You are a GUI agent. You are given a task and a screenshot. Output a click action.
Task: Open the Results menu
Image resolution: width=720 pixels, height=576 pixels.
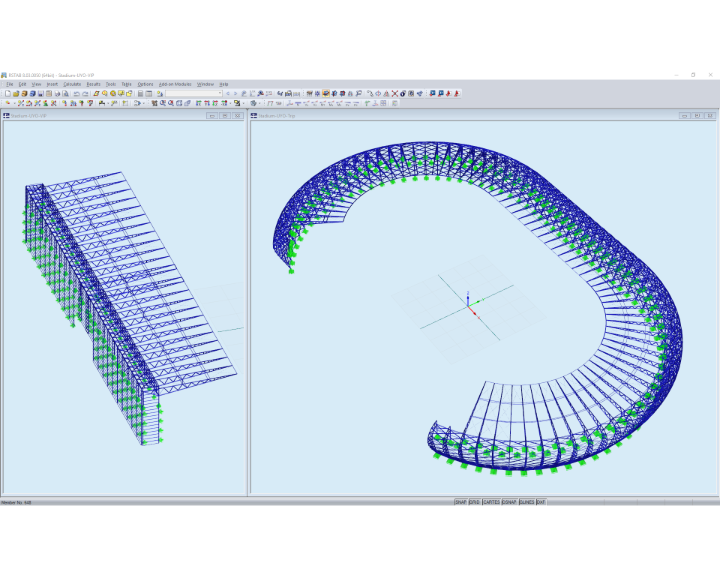point(93,84)
